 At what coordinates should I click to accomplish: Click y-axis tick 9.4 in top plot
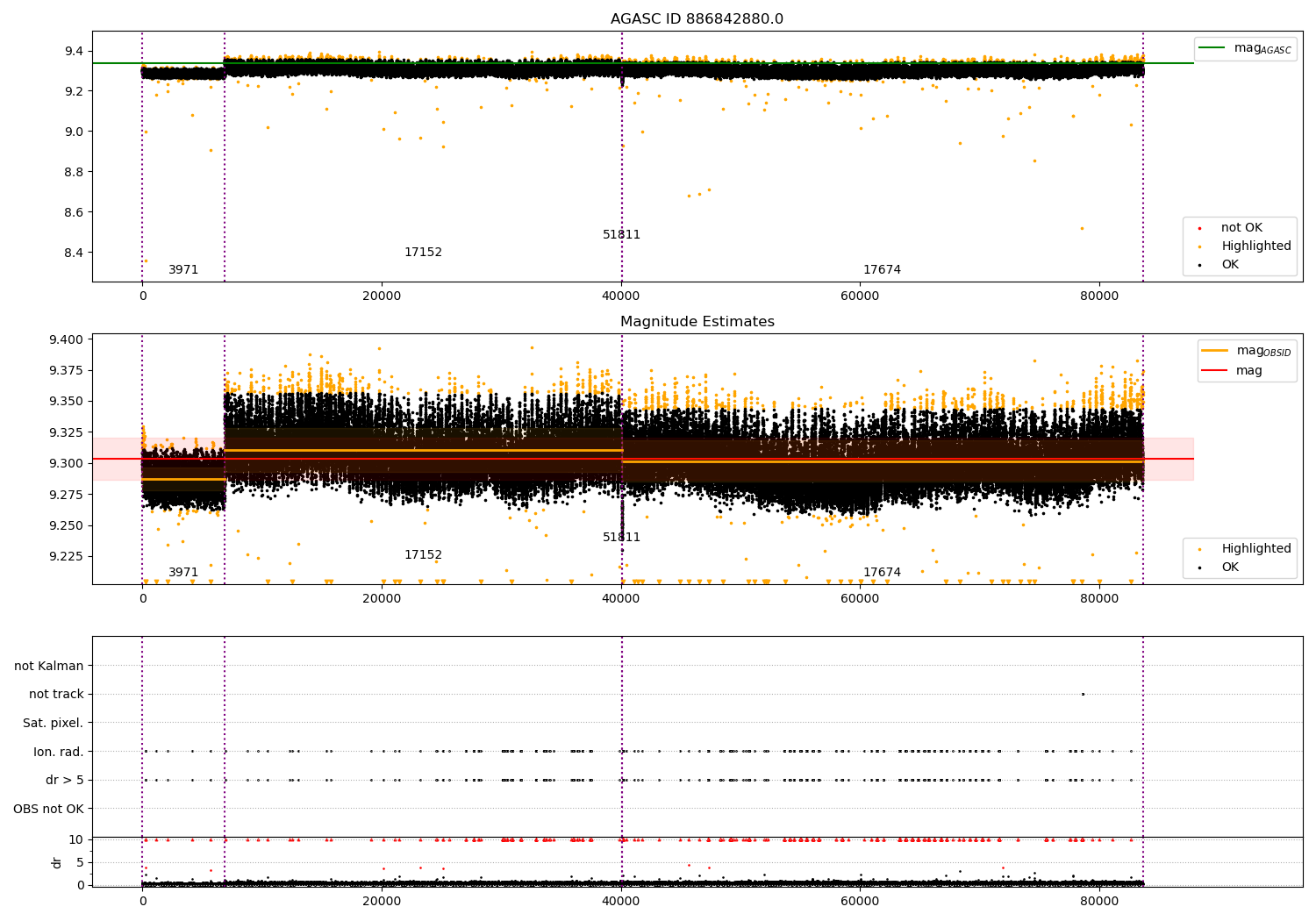[74, 52]
